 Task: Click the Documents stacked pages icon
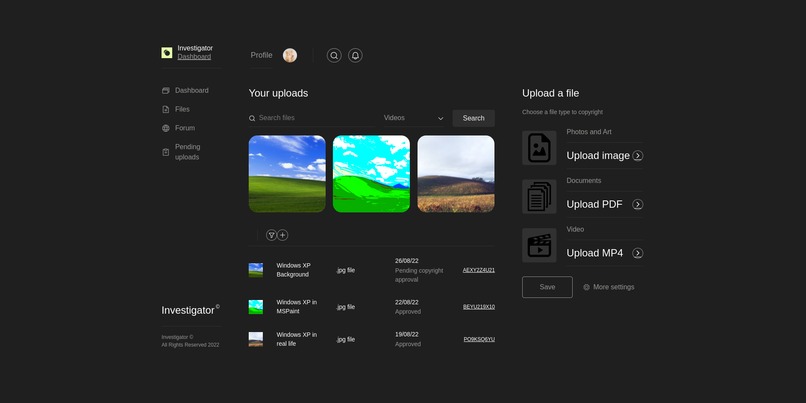click(539, 196)
